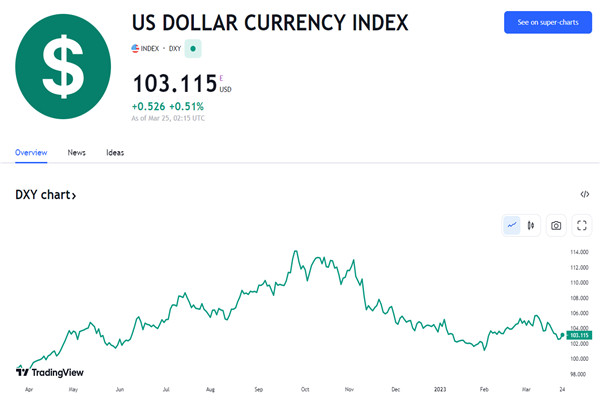The width and height of the screenshot is (600, 400).
Task: Switch to the candlestick chart icon
Action: click(531, 225)
